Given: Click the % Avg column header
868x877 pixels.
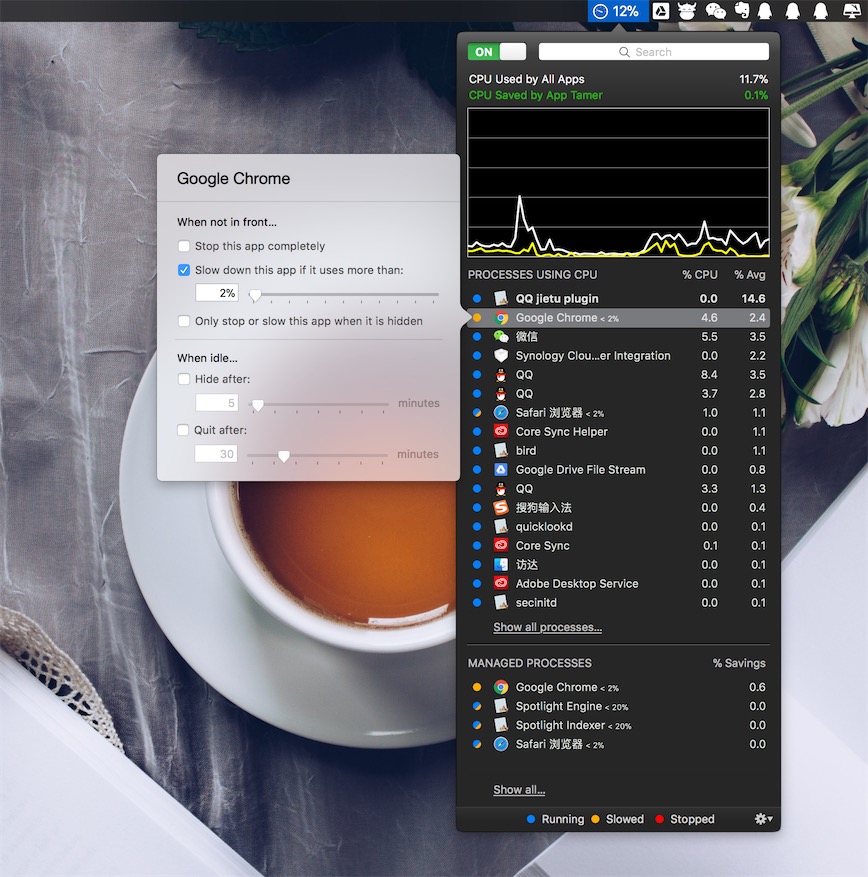Looking at the screenshot, I should [749, 275].
